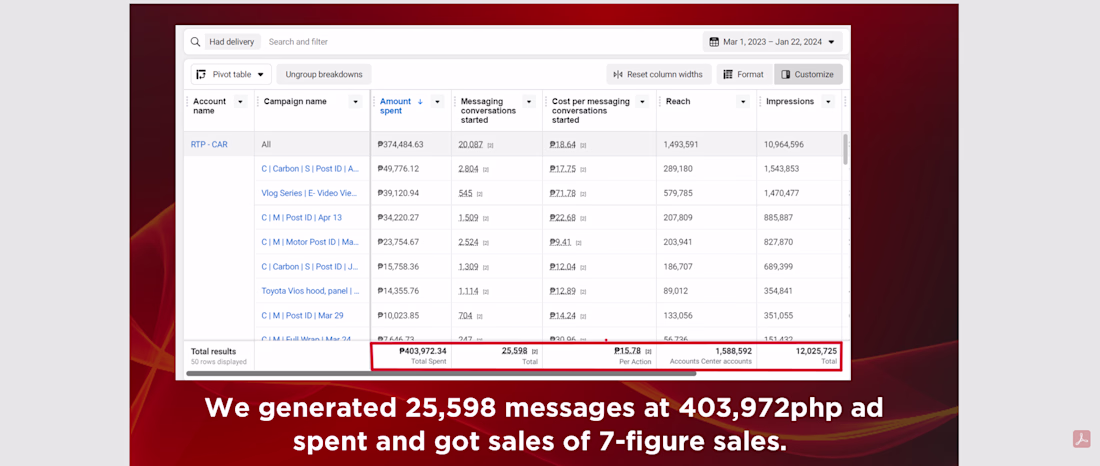Open the Toyota Vios hood, panel campaign
1100x466 pixels.
(x=311, y=291)
